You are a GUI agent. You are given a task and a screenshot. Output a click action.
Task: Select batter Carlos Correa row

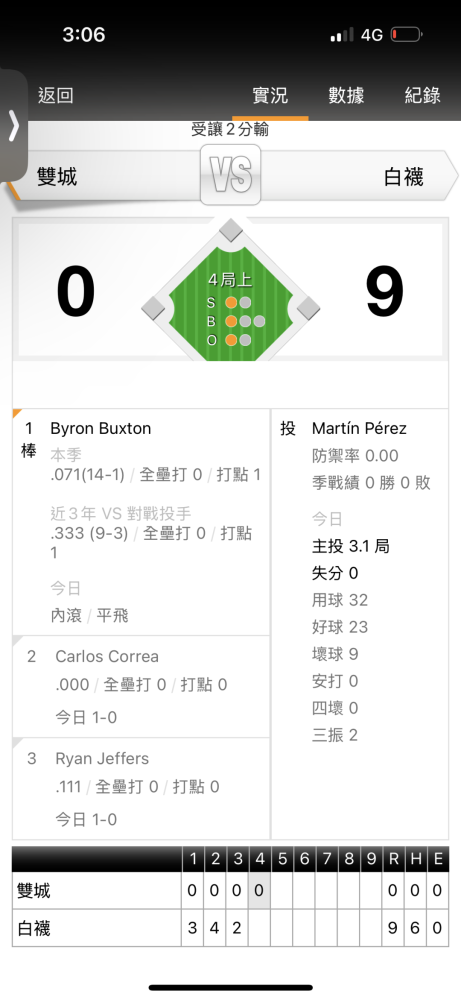(141, 687)
